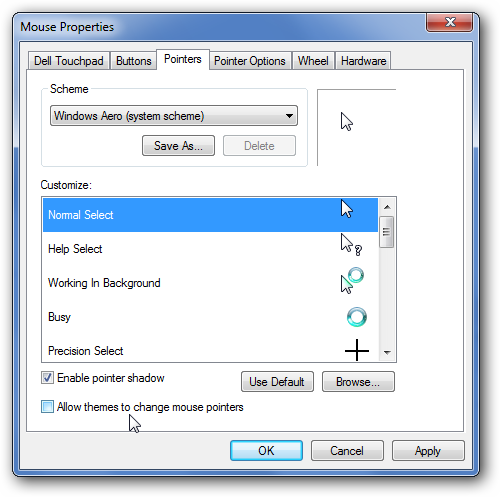Click the Busy spinning ring icon
Image resolution: width=500 pixels, height=497 pixels.
pyautogui.click(x=357, y=317)
